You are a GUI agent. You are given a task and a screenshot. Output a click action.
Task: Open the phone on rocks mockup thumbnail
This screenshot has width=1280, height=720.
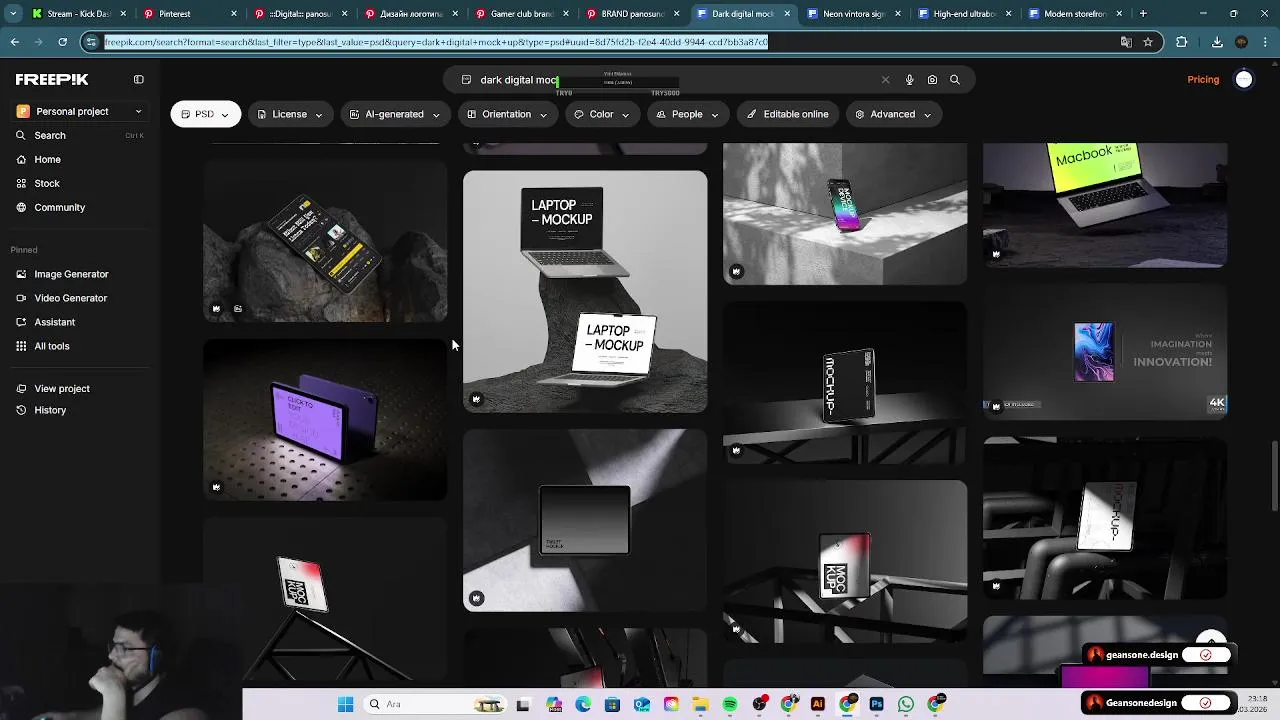click(325, 240)
